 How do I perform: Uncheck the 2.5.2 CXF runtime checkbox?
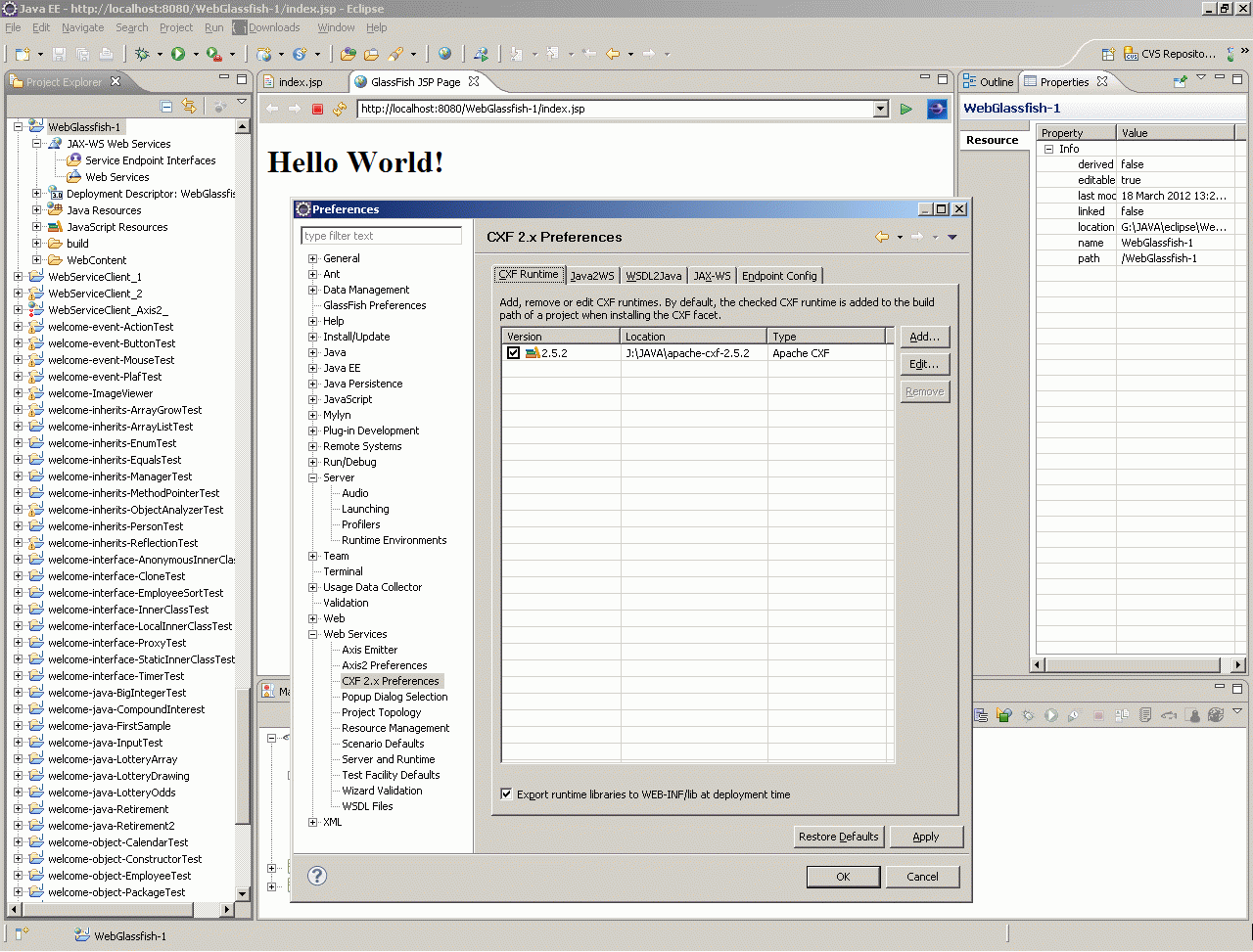pyautogui.click(x=513, y=353)
